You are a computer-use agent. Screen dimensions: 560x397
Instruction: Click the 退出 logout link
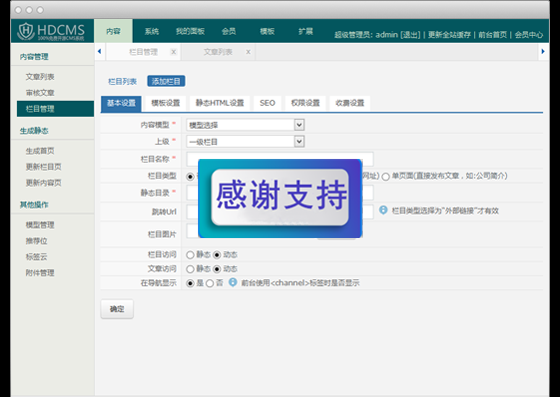click(x=410, y=35)
